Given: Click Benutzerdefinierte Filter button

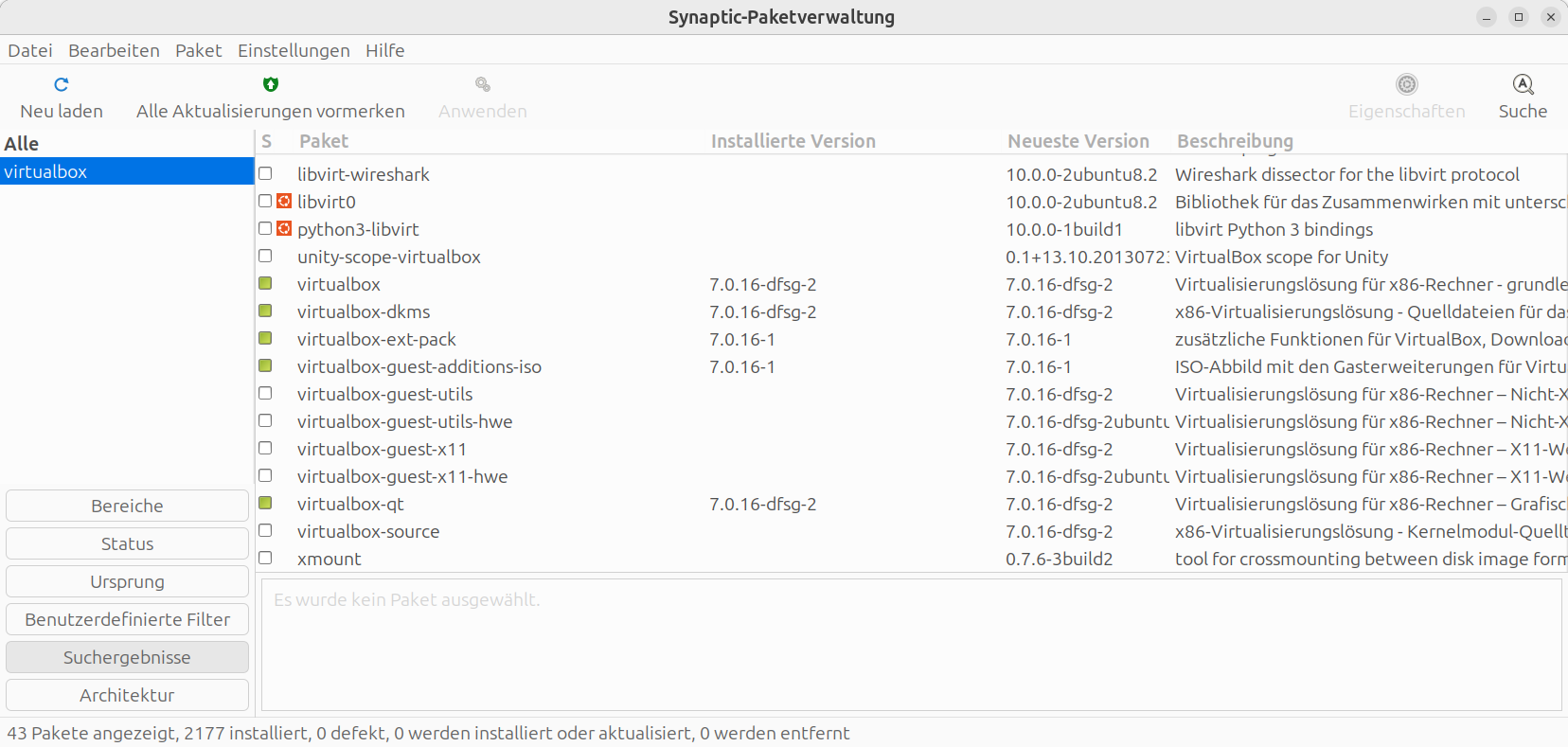Looking at the screenshot, I should point(127,619).
